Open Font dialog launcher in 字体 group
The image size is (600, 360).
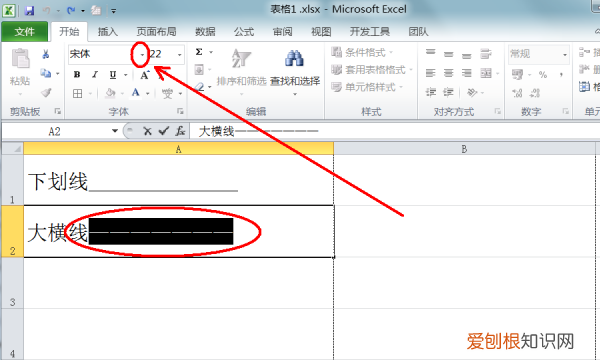click(180, 111)
